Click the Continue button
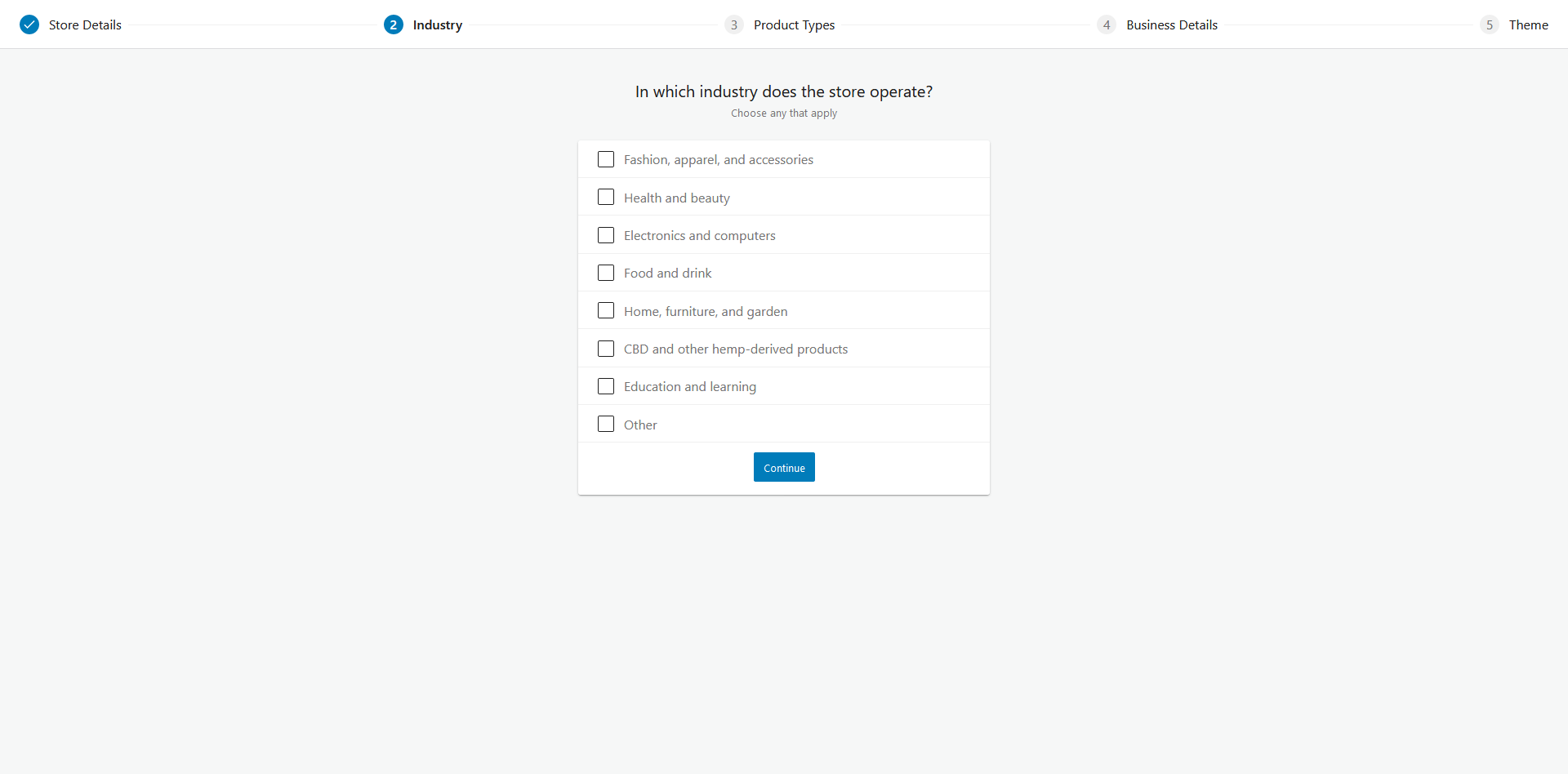The height and width of the screenshot is (774, 1568). [x=784, y=467]
